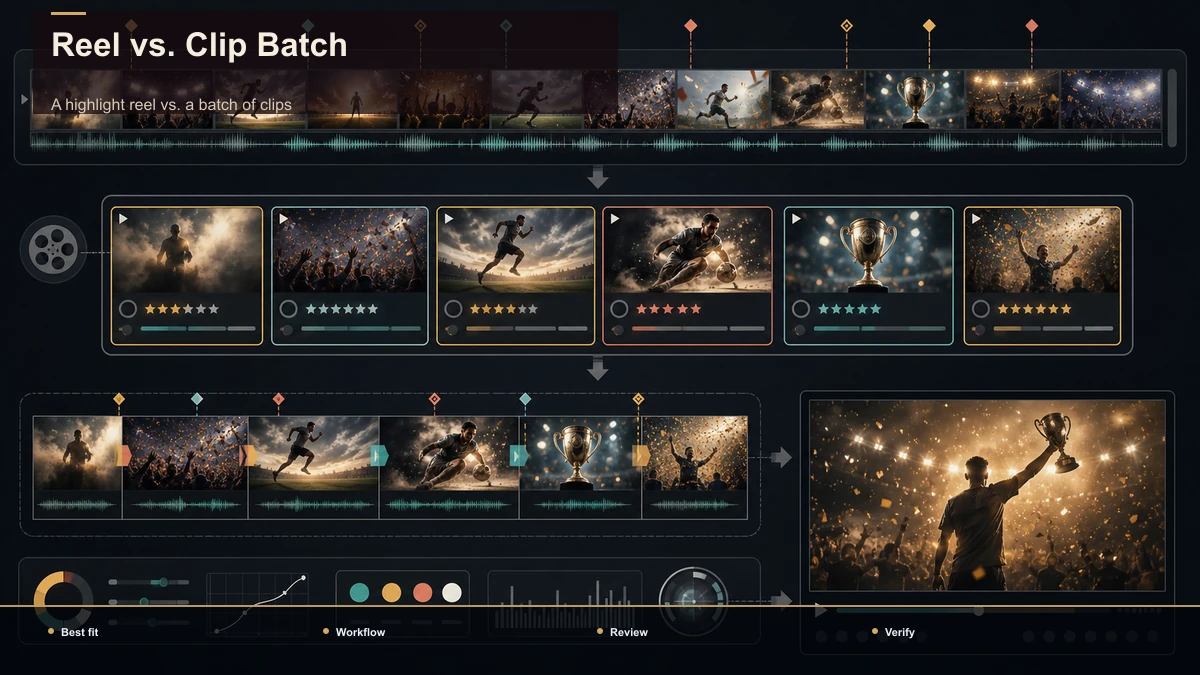Select the solid coral diamond marker above the reel running clip
This screenshot has width=1200, height=675.
pyautogui.click(x=278, y=399)
